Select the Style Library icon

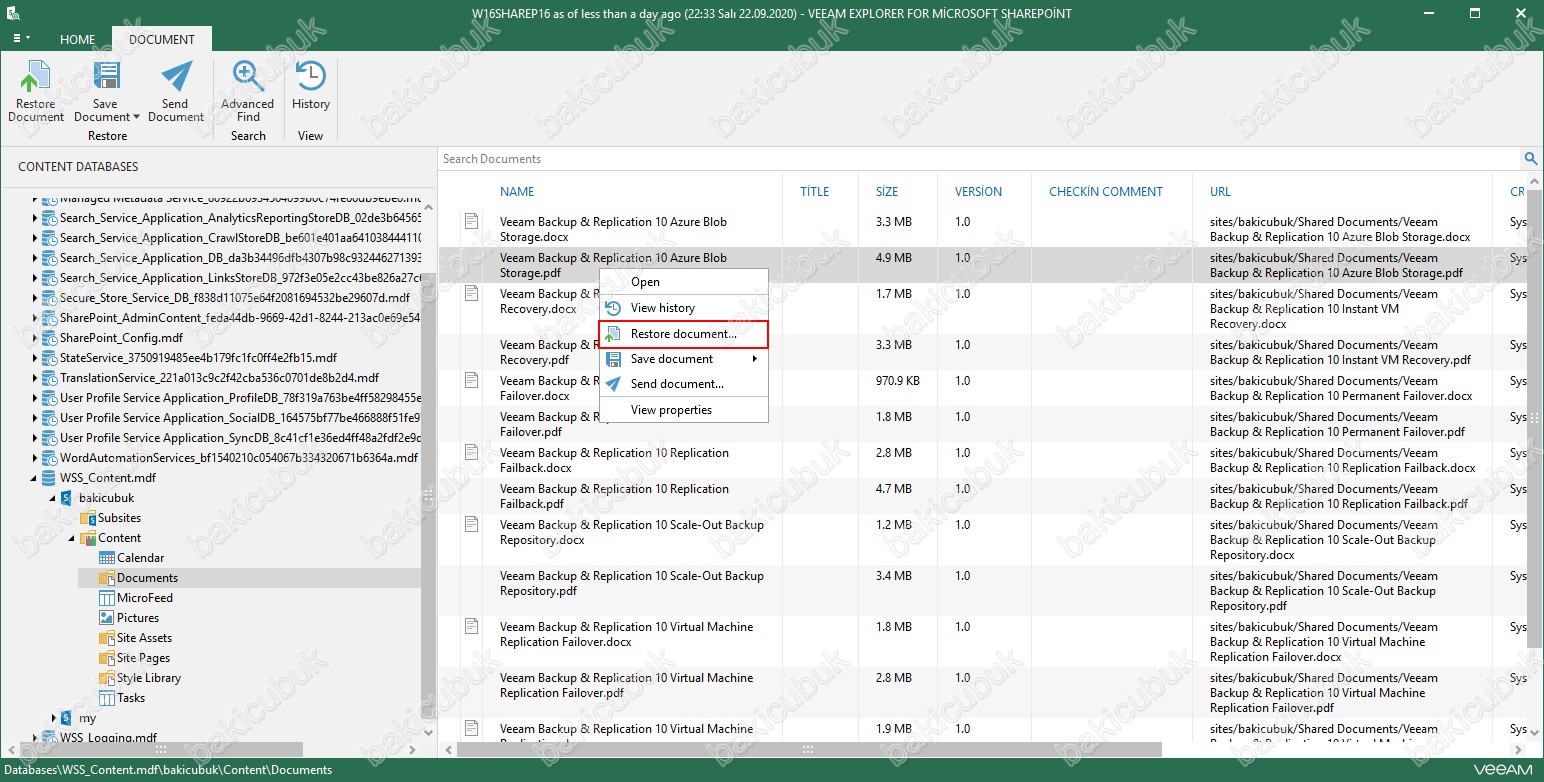pos(107,678)
